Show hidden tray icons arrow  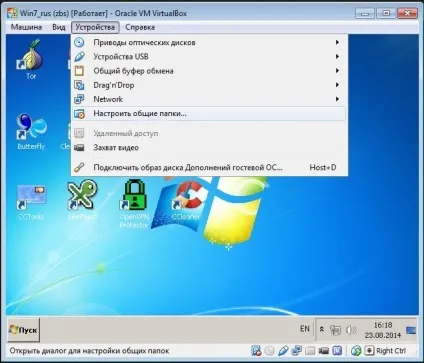[322, 329]
